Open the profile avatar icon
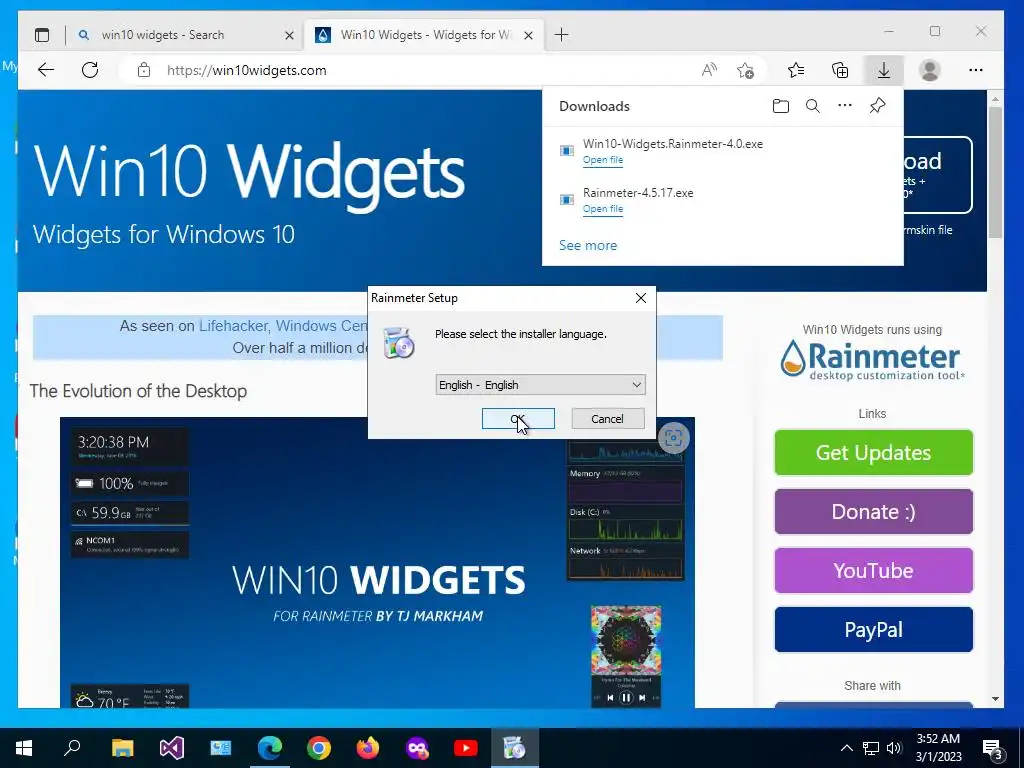This screenshot has width=1024, height=768. [929, 70]
